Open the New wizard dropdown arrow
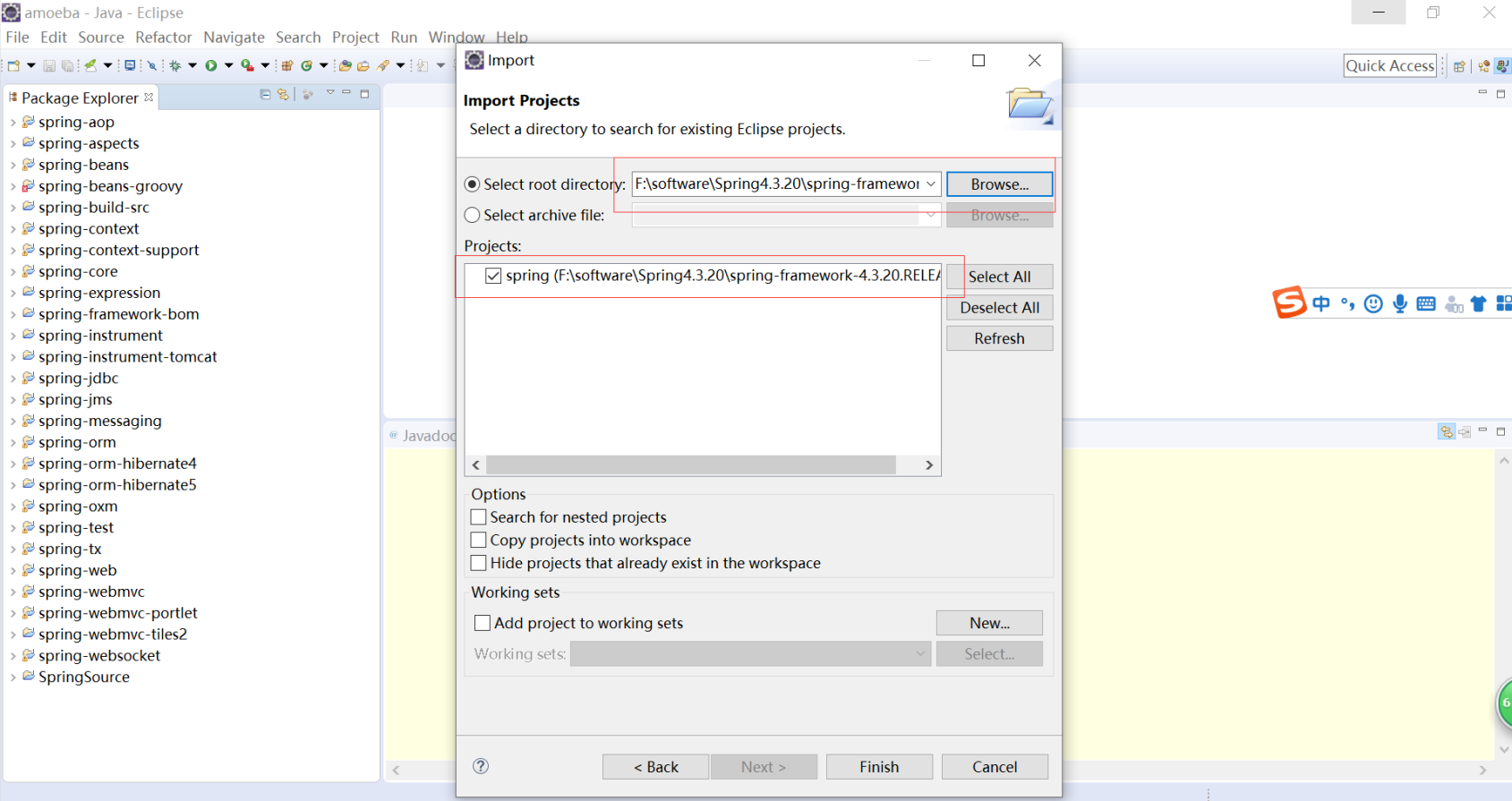Image resolution: width=1512 pixels, height=801 pixels. 31,65
